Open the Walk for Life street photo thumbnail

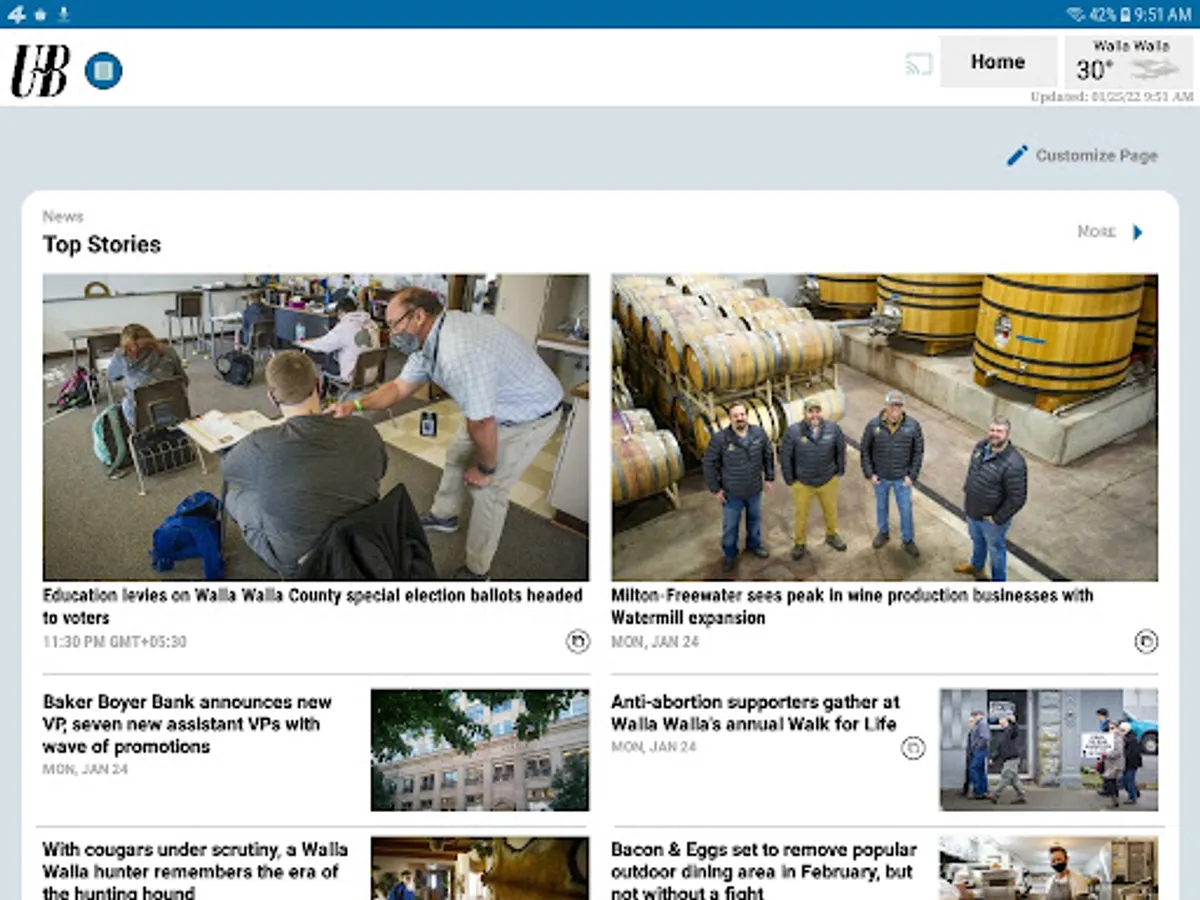1049,749
